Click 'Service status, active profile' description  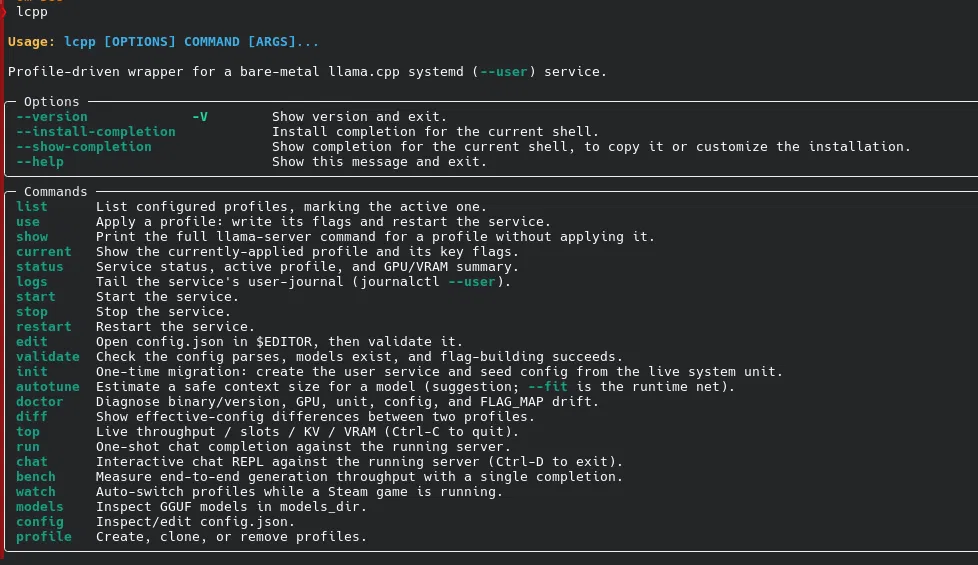click(307, 266)
